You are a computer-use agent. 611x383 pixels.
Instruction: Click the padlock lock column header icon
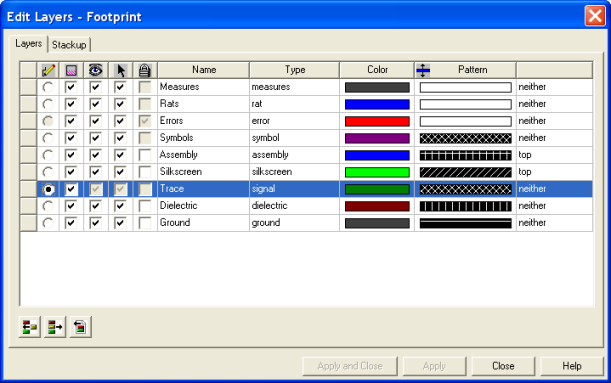(145, 70)
